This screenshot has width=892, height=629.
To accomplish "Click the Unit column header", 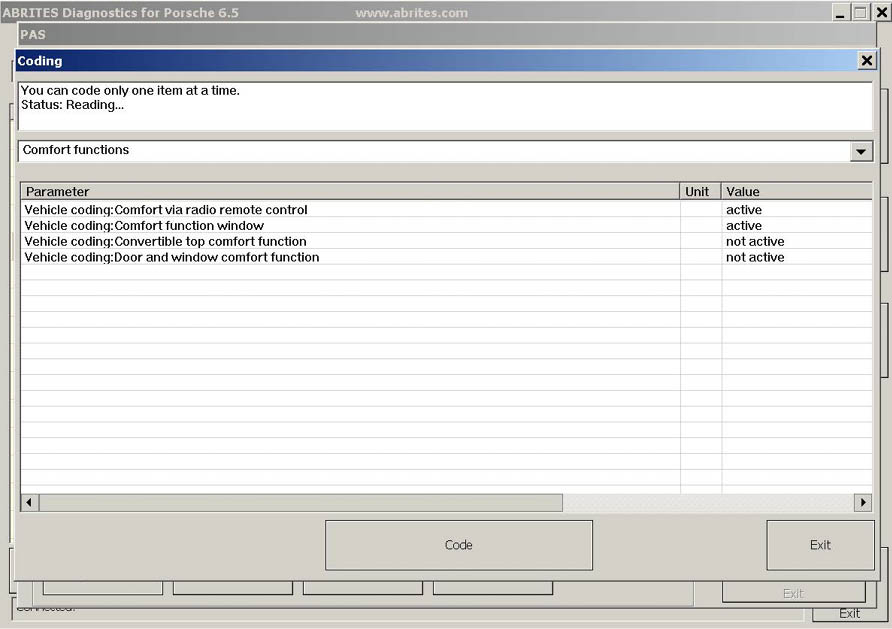I will (x=699, y=191).
